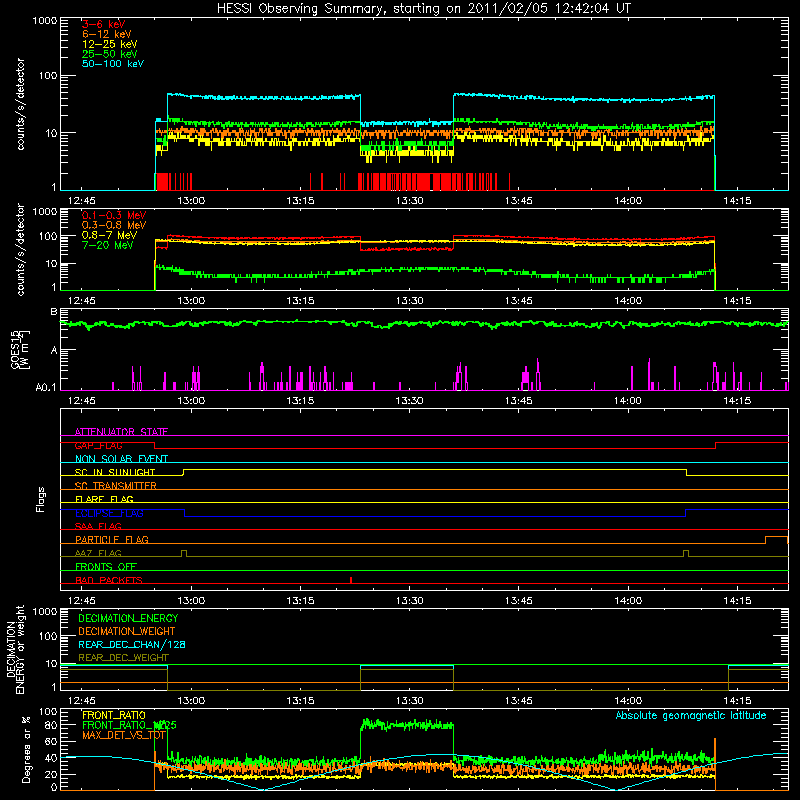Select the 25-50 keV legend label
This screenshot has width=800, height=800.
pos(109,54)
